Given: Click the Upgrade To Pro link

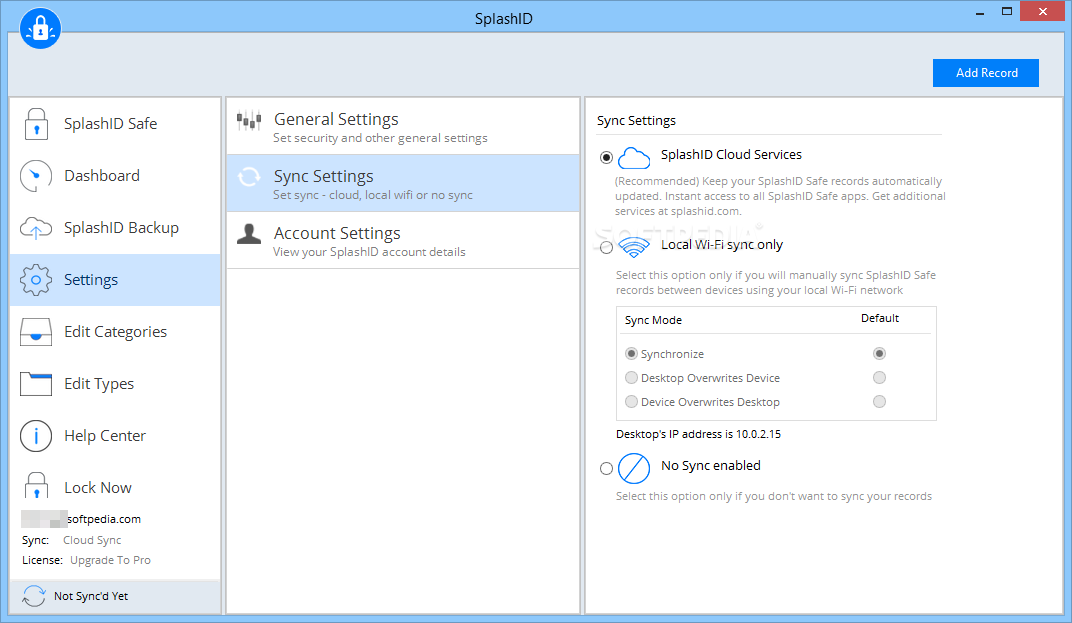Looking at the screenshot, I should click(110, 560).
